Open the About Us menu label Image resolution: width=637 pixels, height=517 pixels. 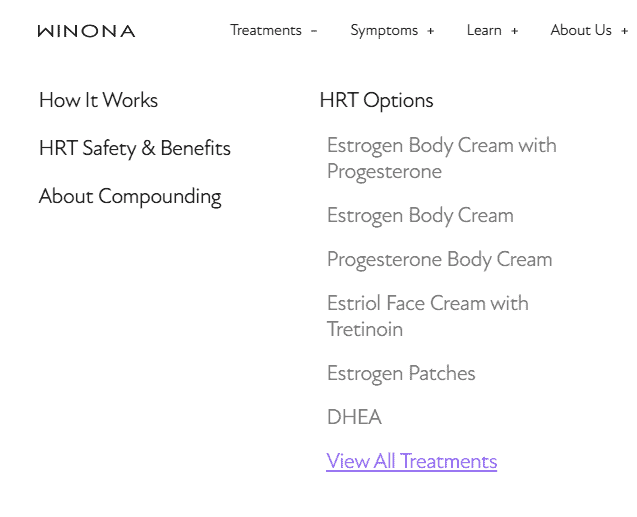[x=580, y=30]
